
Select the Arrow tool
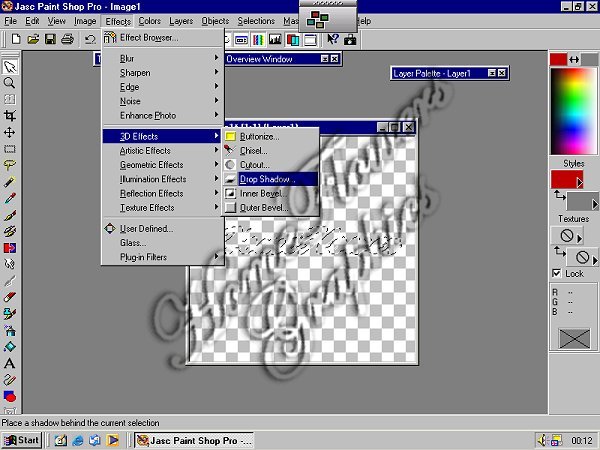click(x=10, y=67)
